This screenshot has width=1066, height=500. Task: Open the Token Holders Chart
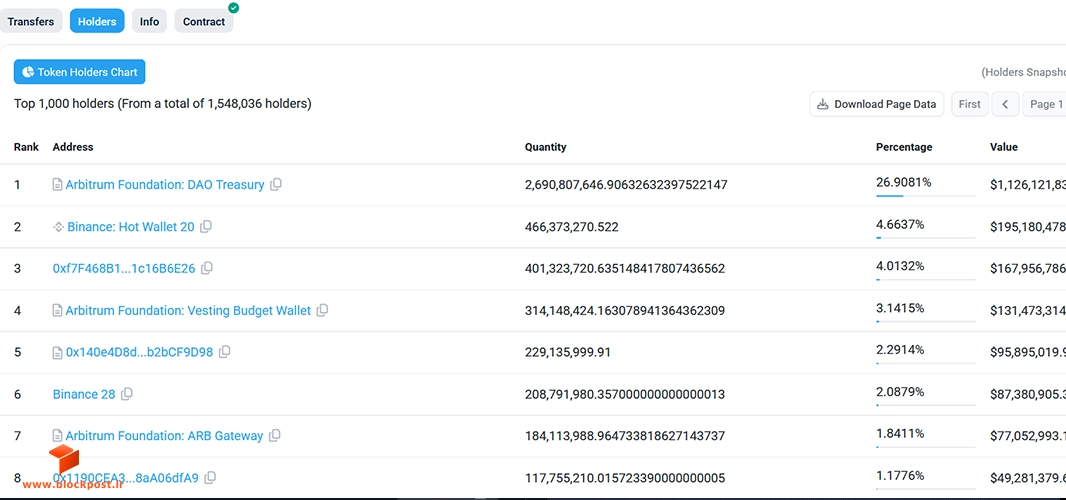(80, 72)
